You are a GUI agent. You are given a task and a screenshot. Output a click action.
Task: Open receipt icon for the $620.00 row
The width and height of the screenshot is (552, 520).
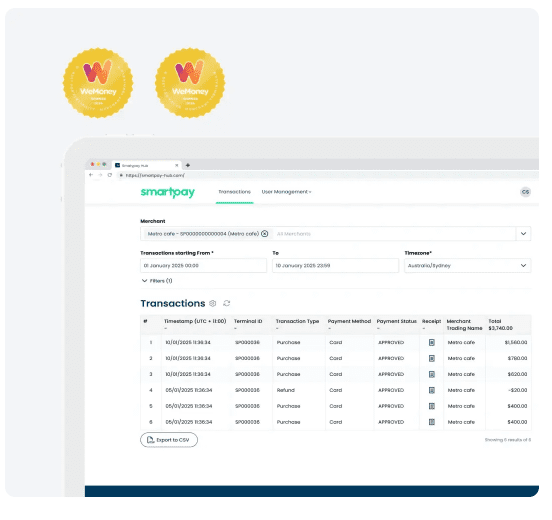click(x=432, y=374)
